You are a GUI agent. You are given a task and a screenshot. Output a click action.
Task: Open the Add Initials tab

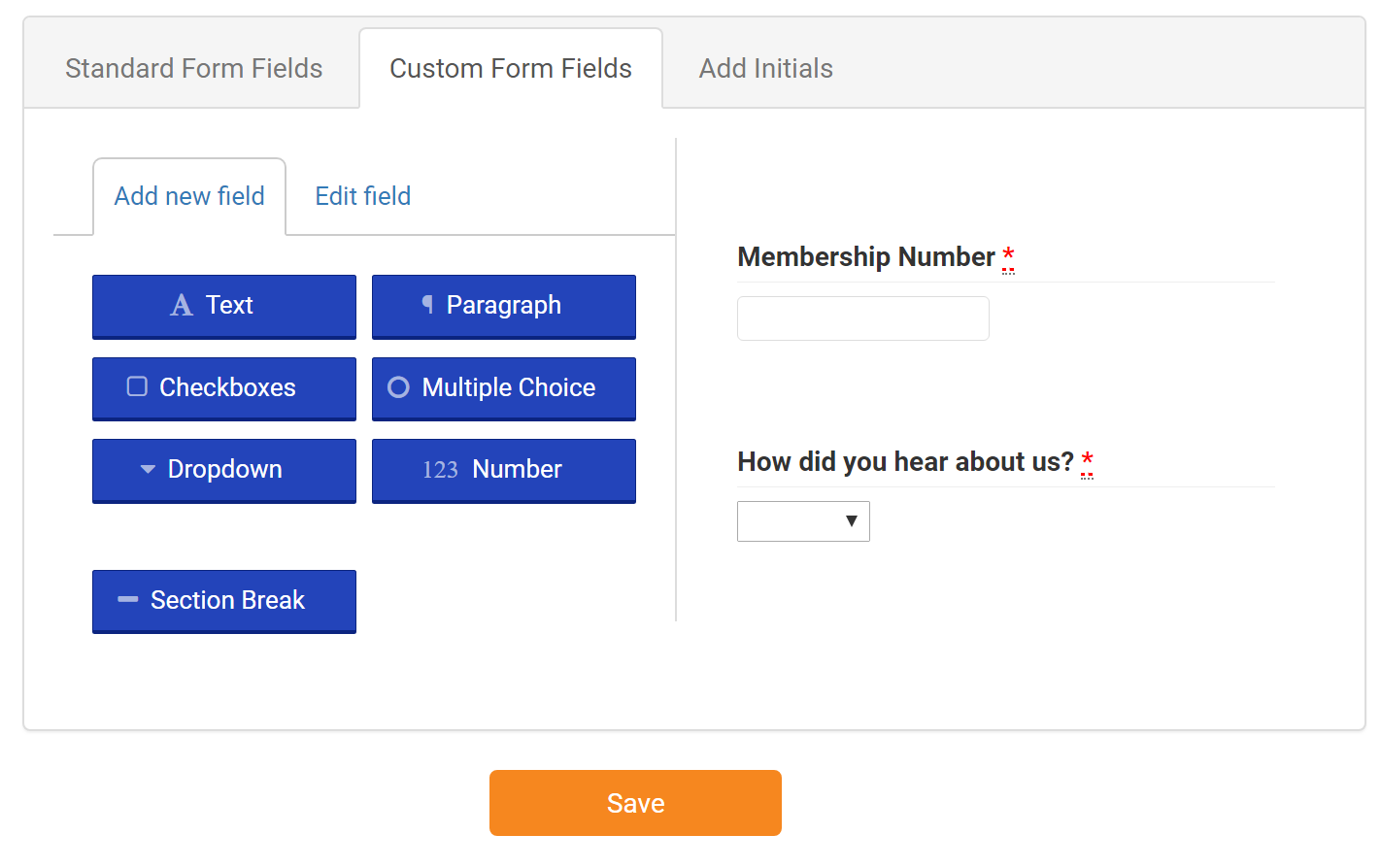[x=765, y=68]
